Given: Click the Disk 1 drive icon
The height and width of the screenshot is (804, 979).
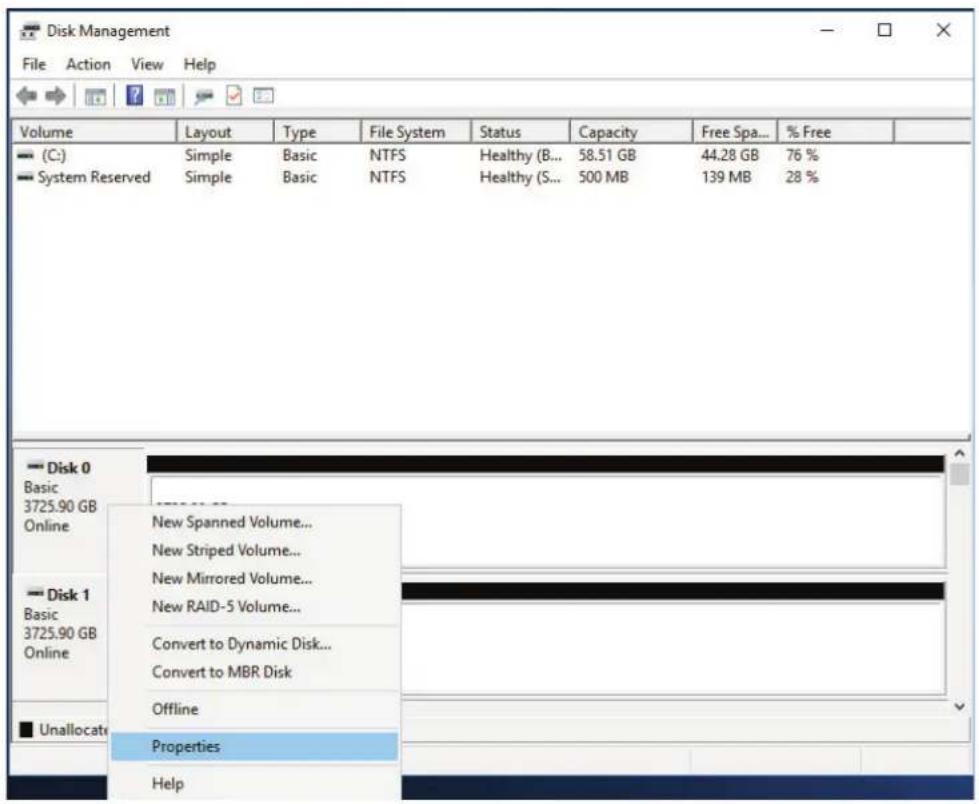Looking at the screenshot, I should tap(36, 593).
